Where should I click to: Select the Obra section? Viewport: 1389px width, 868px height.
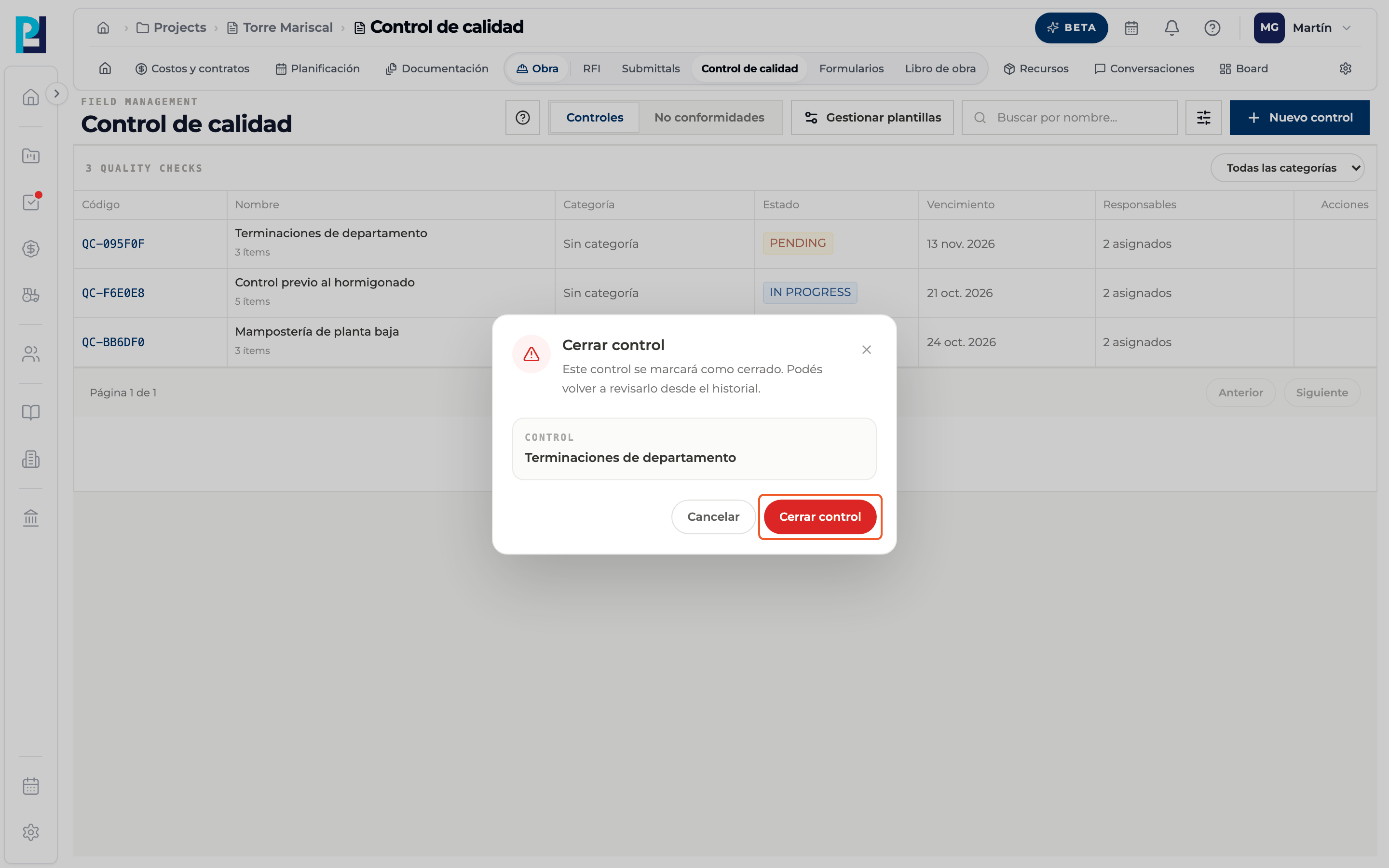(x=537, y=68)
